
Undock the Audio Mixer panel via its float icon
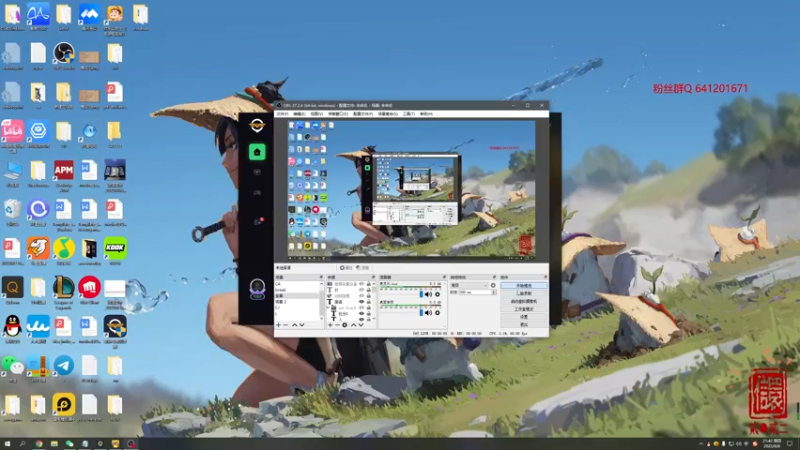click(444, 277)
